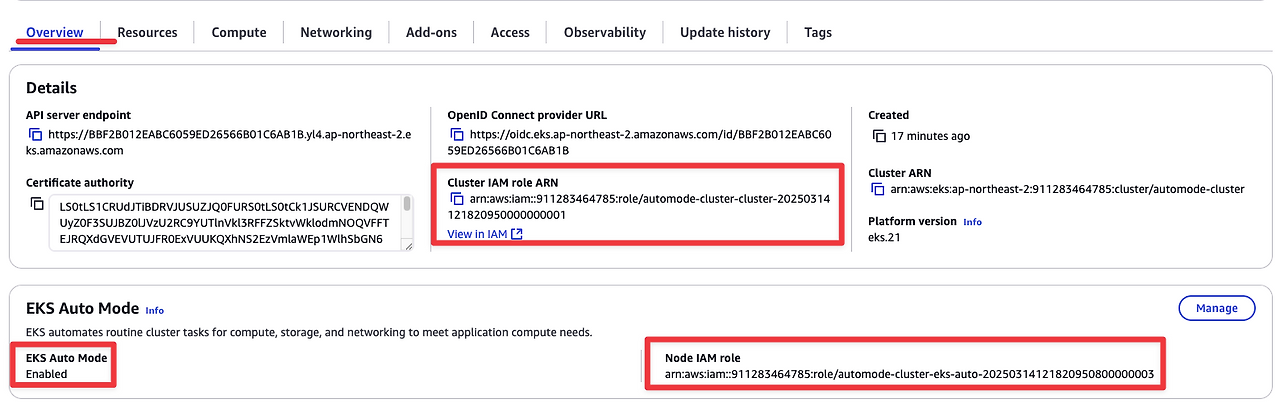
Task: Click the eks.21 platform version value
Action: (885, 238)
